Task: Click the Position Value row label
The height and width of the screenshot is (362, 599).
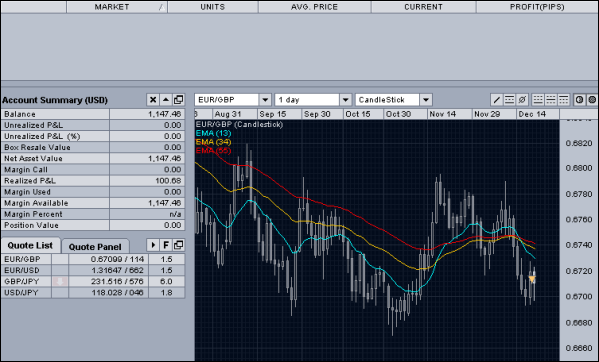Action: pos(31,225)
